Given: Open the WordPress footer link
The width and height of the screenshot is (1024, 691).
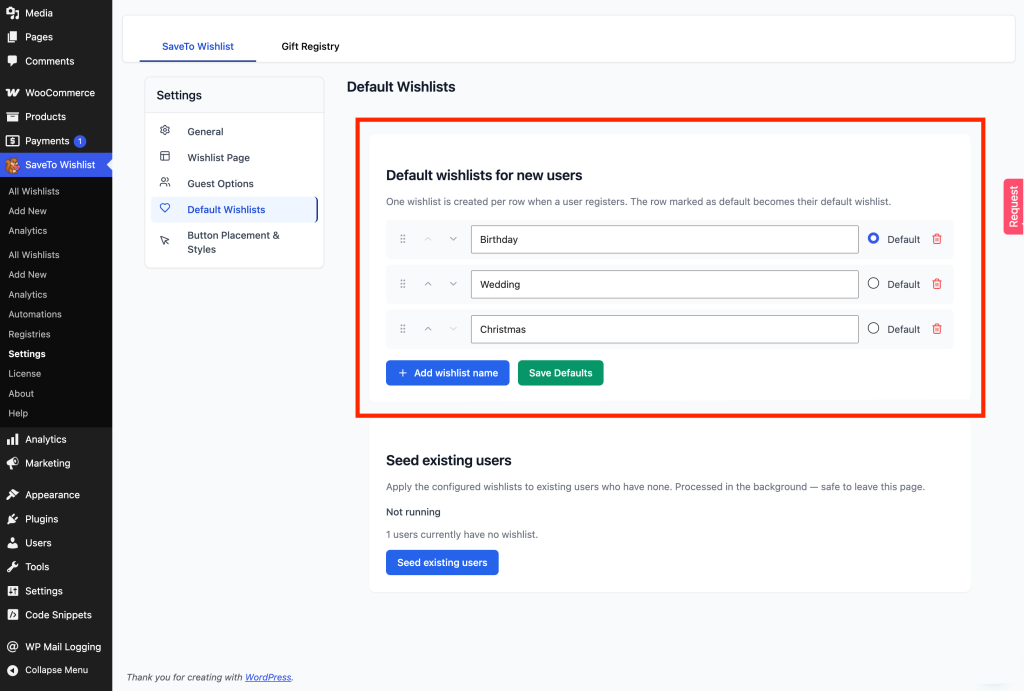Looking at the screenshot, I should [268, 677].
